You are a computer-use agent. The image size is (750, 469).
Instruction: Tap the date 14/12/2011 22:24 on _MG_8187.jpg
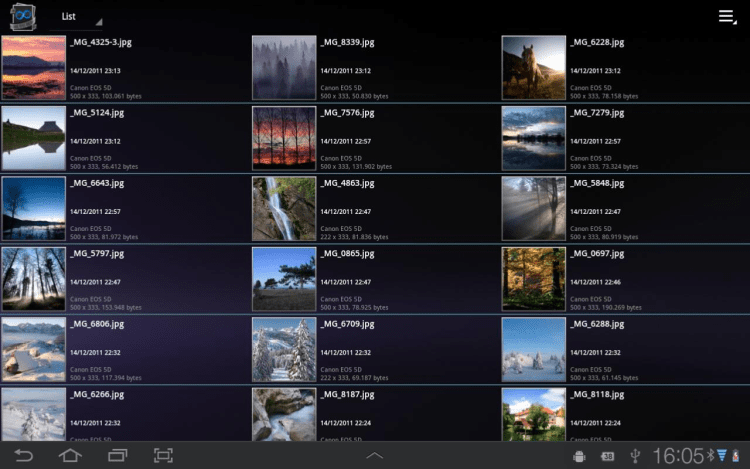(345, 423)
